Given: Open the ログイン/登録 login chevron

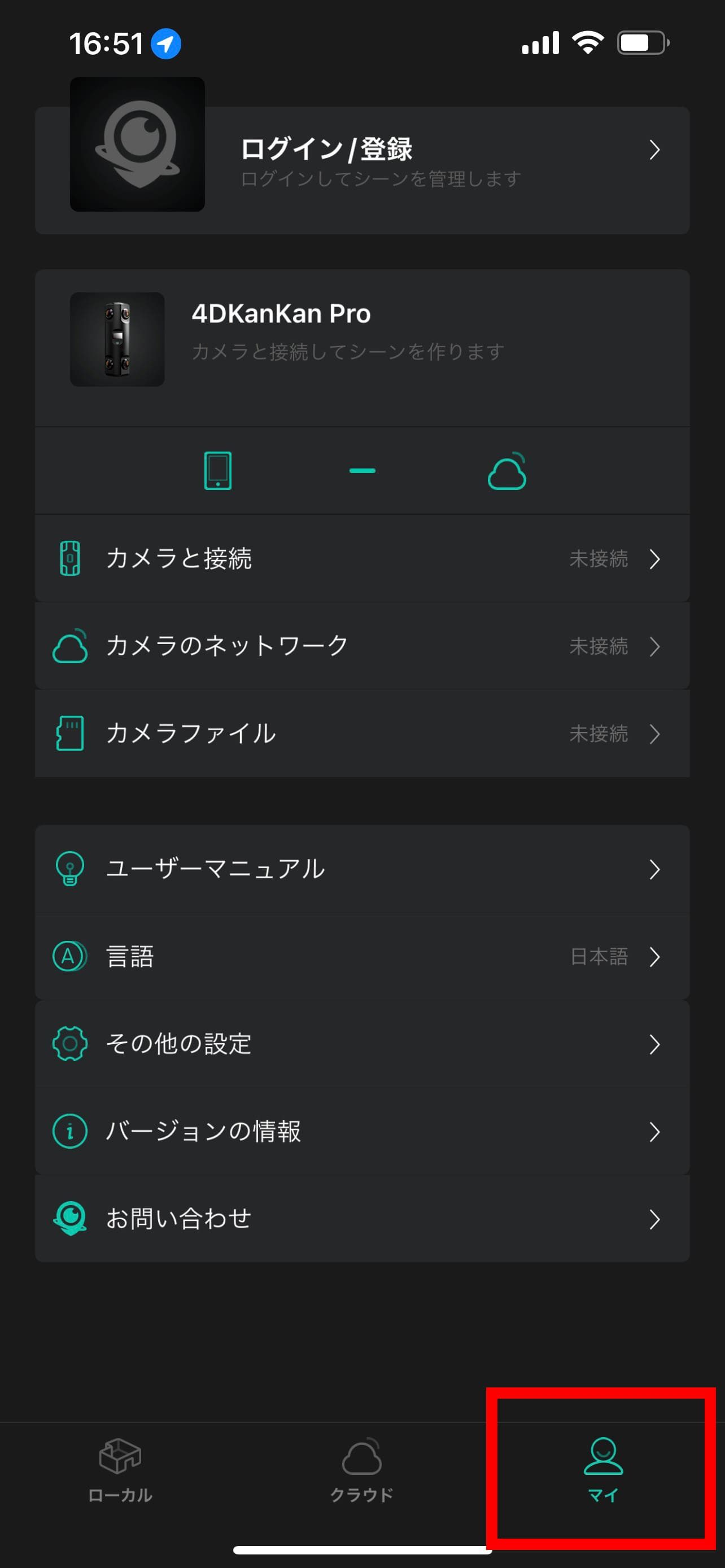Looking at the screenshot, I should point(654,150).
